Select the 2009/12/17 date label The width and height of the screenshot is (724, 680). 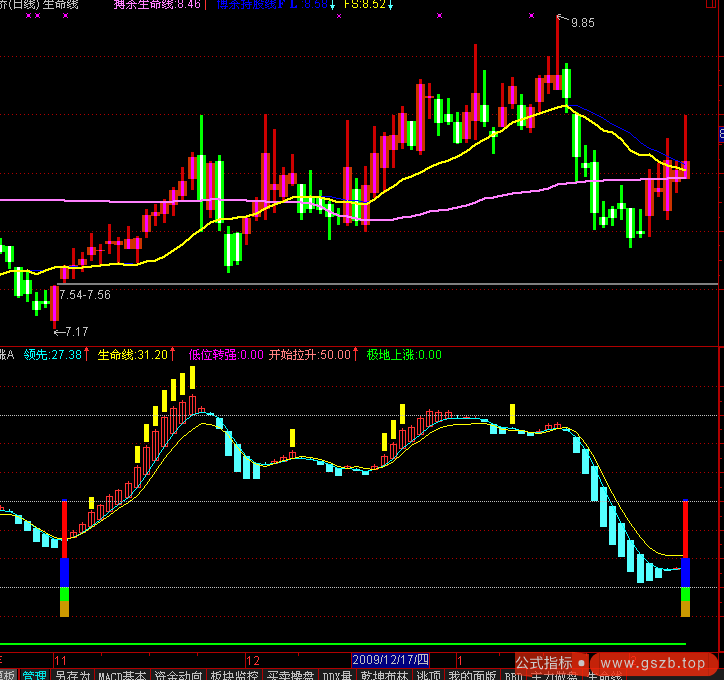390,661
